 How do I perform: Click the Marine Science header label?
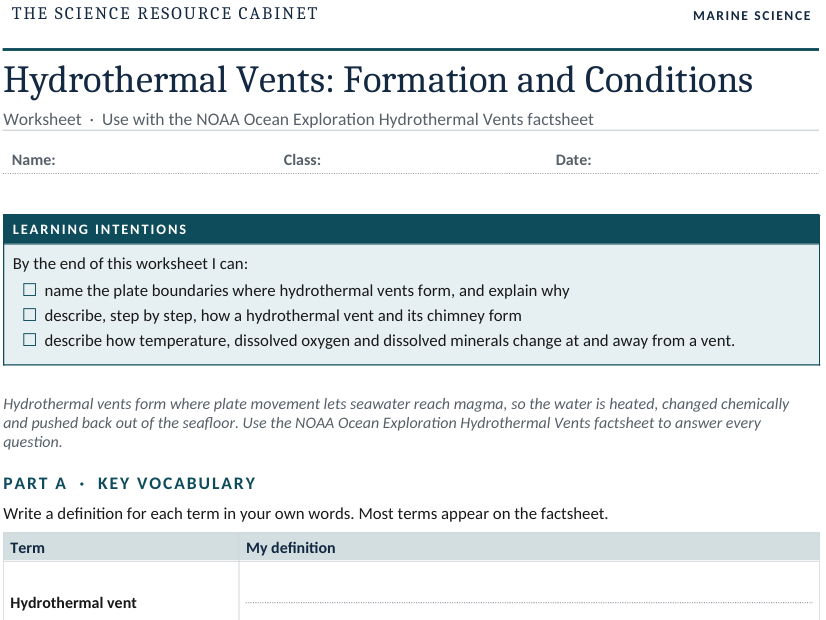752,16
